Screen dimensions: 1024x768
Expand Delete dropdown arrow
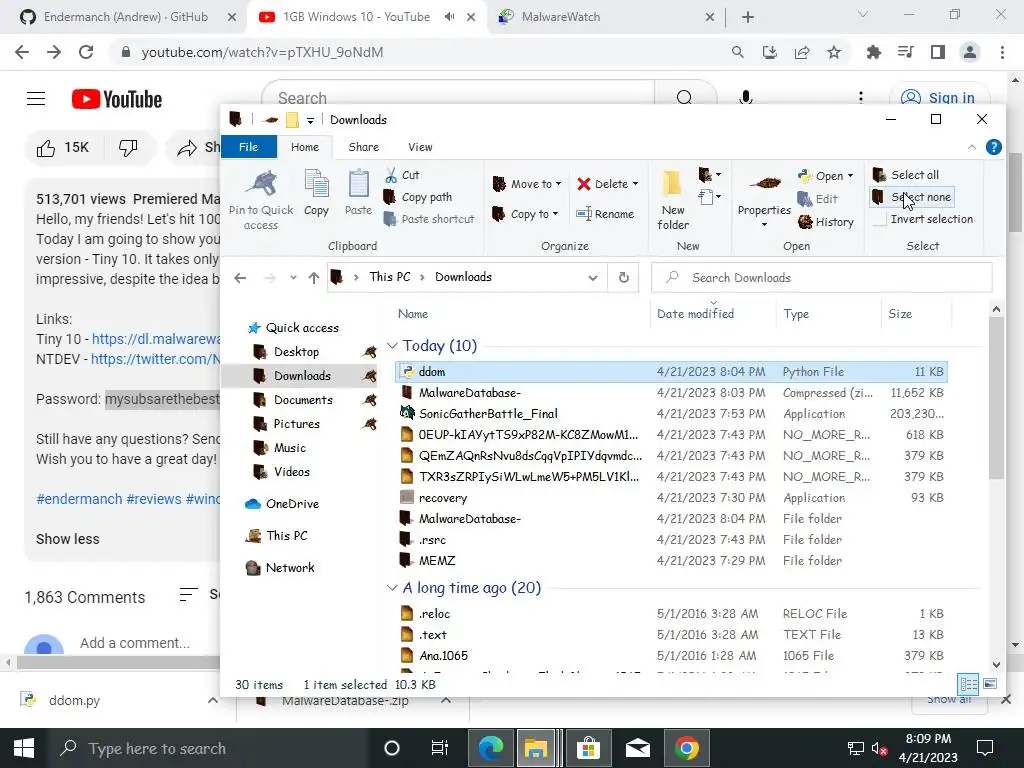[635, 184]
